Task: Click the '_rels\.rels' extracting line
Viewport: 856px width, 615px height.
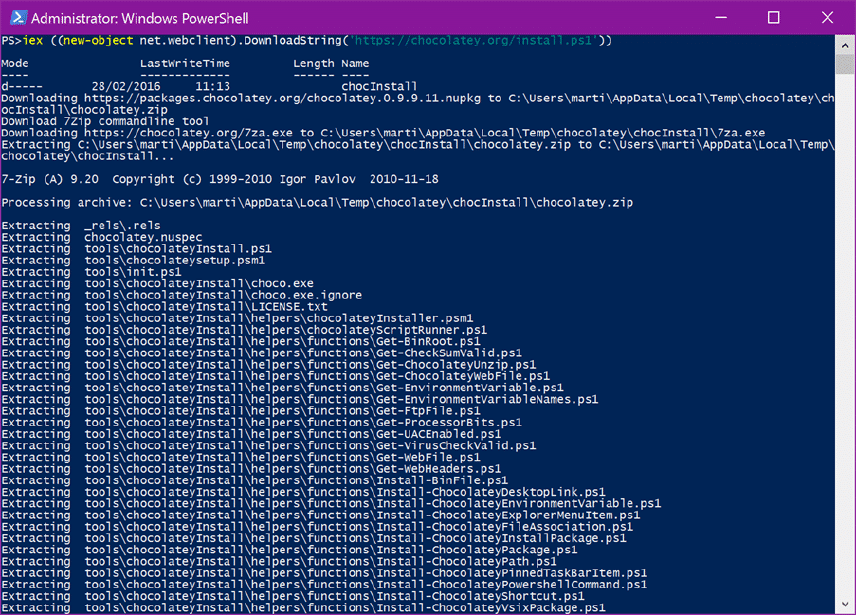Action: pos(81,225)
